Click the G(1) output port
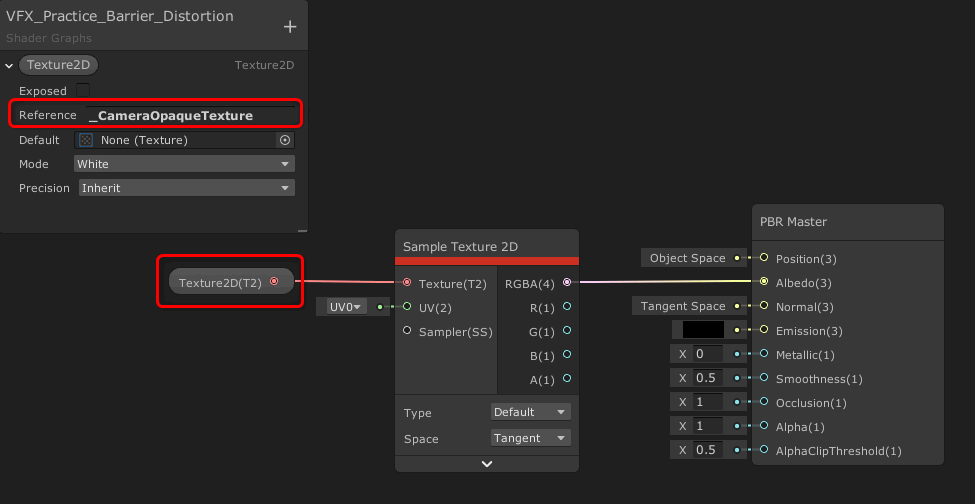The image size is (975, 504). click(x=566, y=331)
